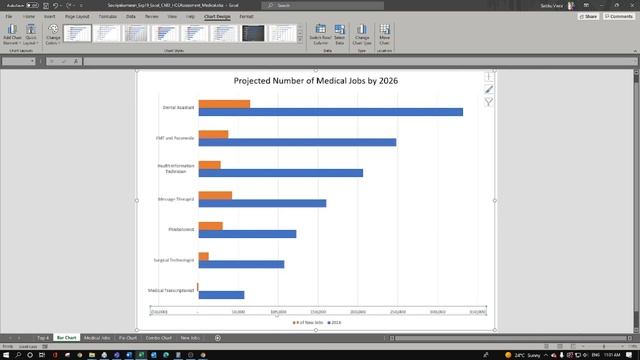Image resolution: width=640 pixels, height=360 pixels.
Task: Click the chart legend
Action: pos(316,322)
